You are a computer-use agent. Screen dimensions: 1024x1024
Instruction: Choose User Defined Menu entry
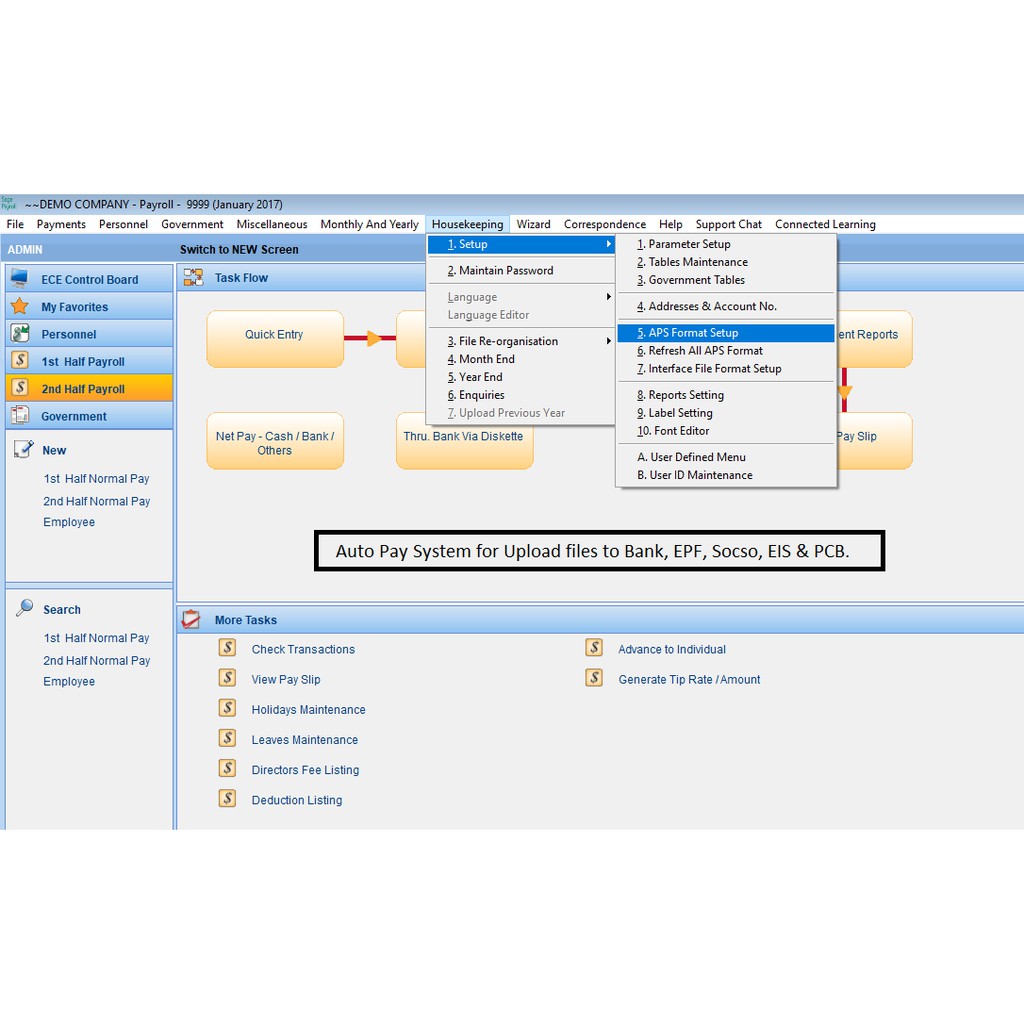pos(726,457)
